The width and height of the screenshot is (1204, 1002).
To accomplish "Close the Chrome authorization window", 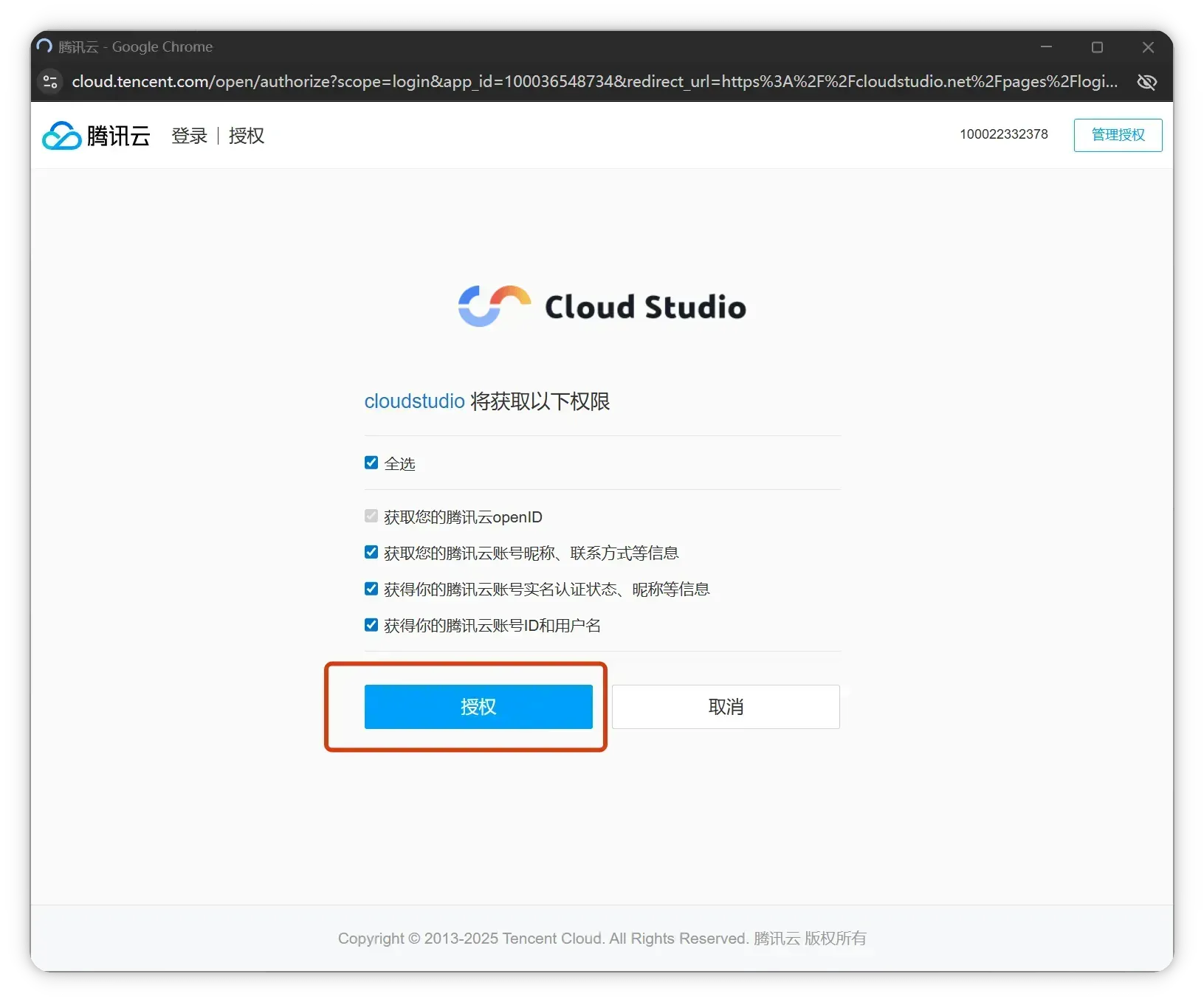I will coord(1148,47).
